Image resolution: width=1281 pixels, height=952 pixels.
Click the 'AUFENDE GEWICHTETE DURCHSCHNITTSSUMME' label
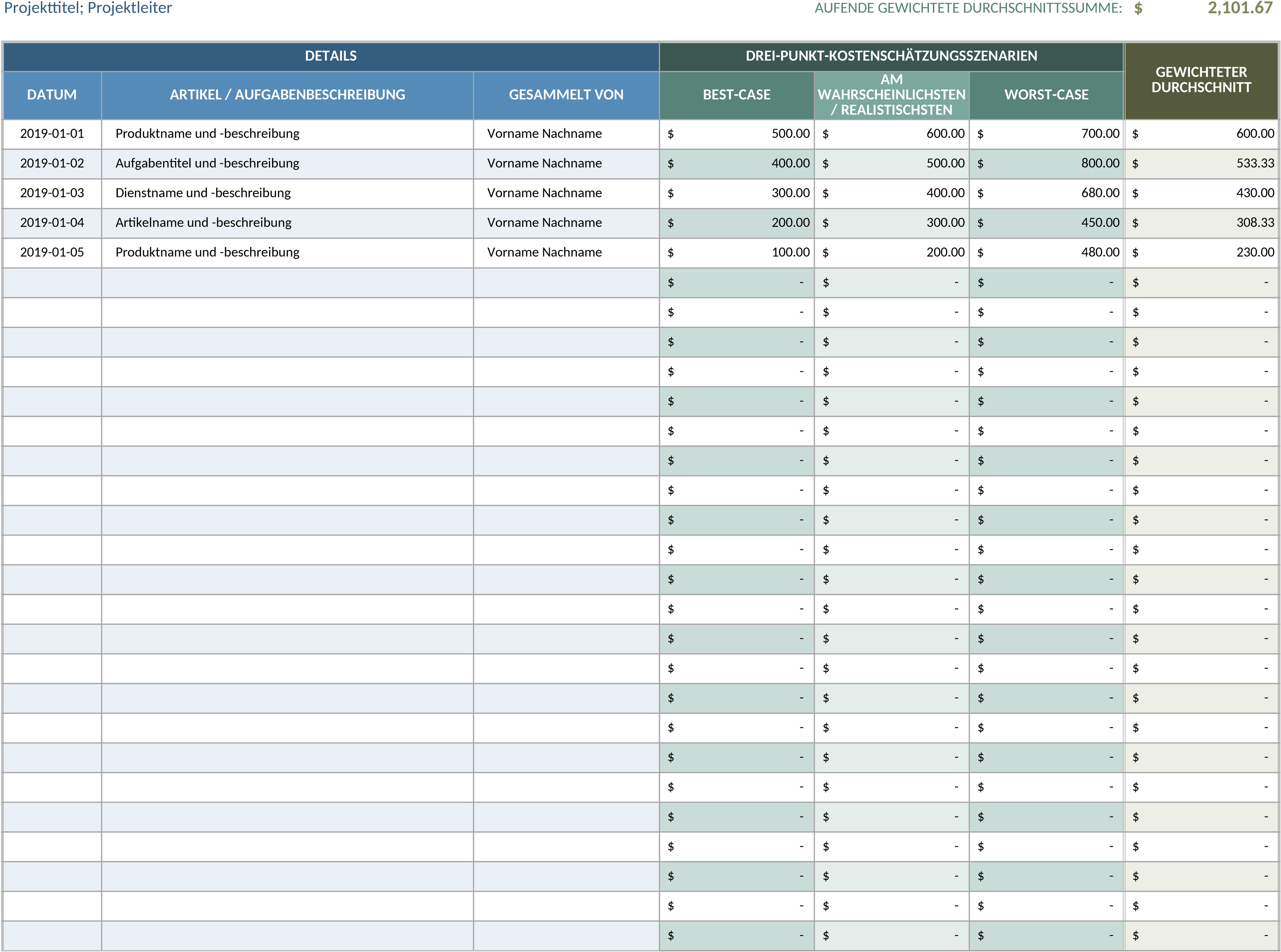[x=968, y=8]
